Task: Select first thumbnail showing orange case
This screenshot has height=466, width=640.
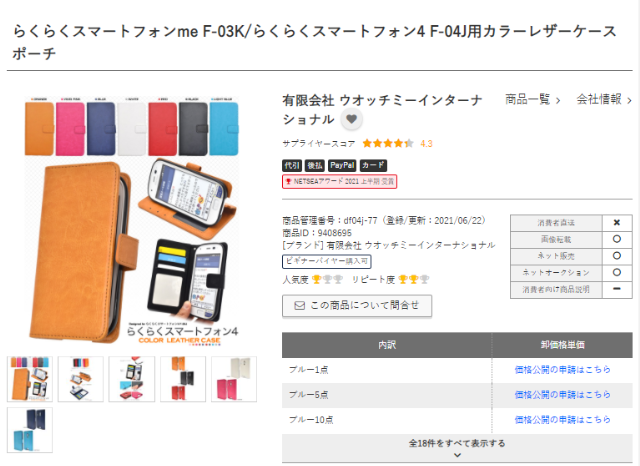Action: [x=30, y=379]
